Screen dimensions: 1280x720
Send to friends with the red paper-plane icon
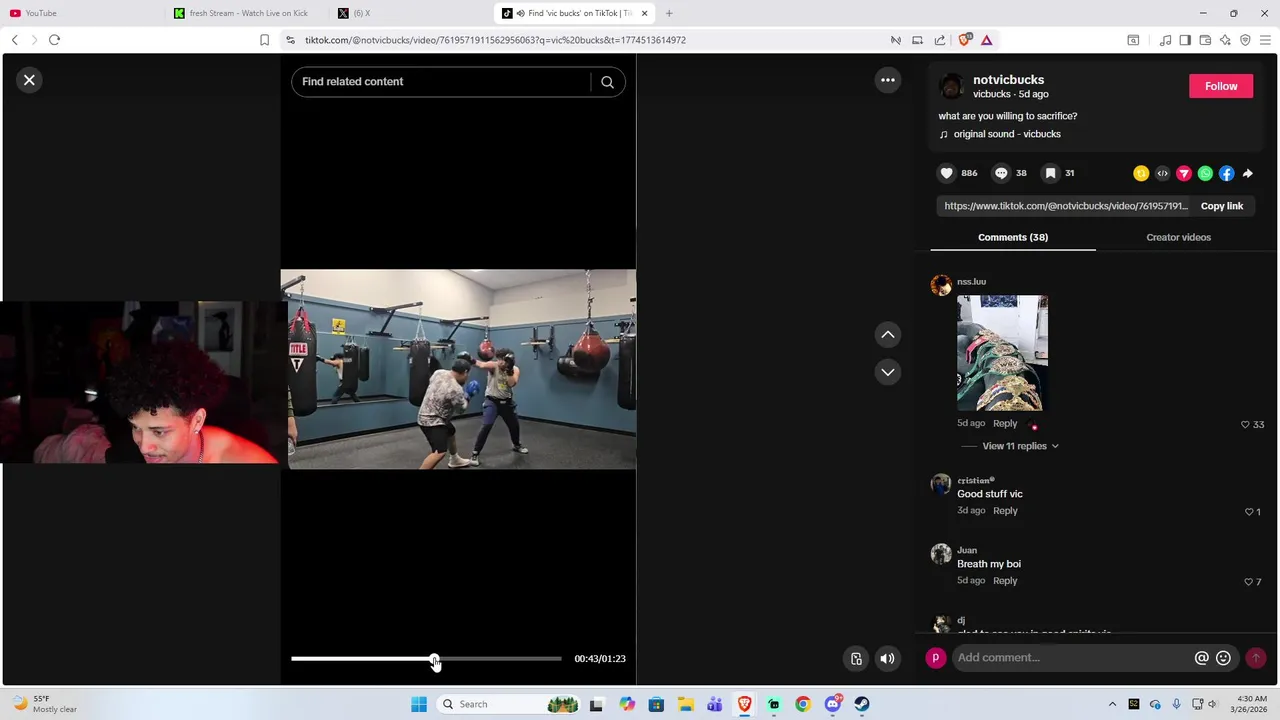pos(1184,173)
